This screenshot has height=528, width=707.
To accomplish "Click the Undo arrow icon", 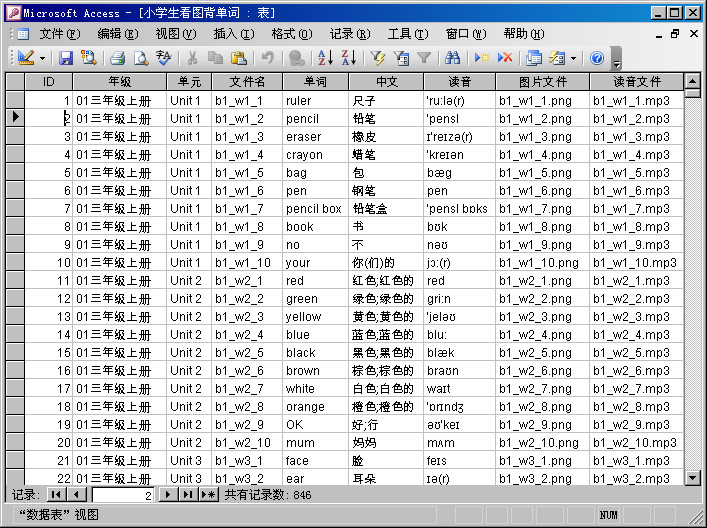I will (268, 58).
